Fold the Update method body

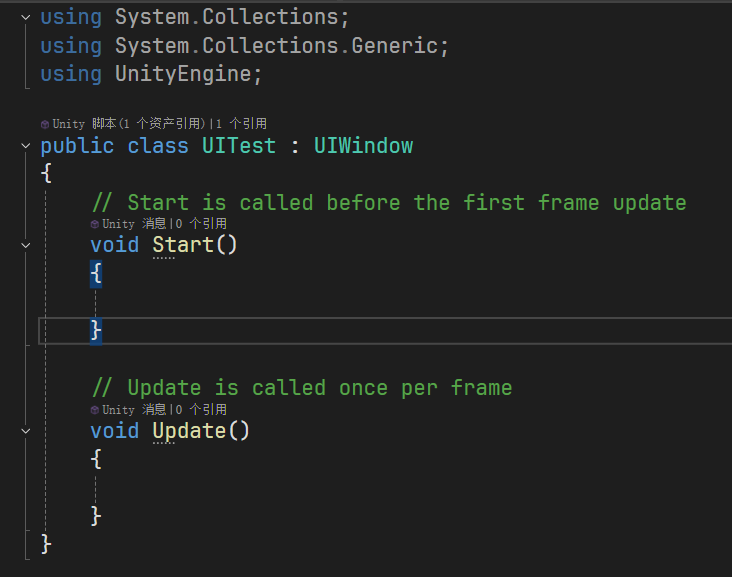click(26, 431)
